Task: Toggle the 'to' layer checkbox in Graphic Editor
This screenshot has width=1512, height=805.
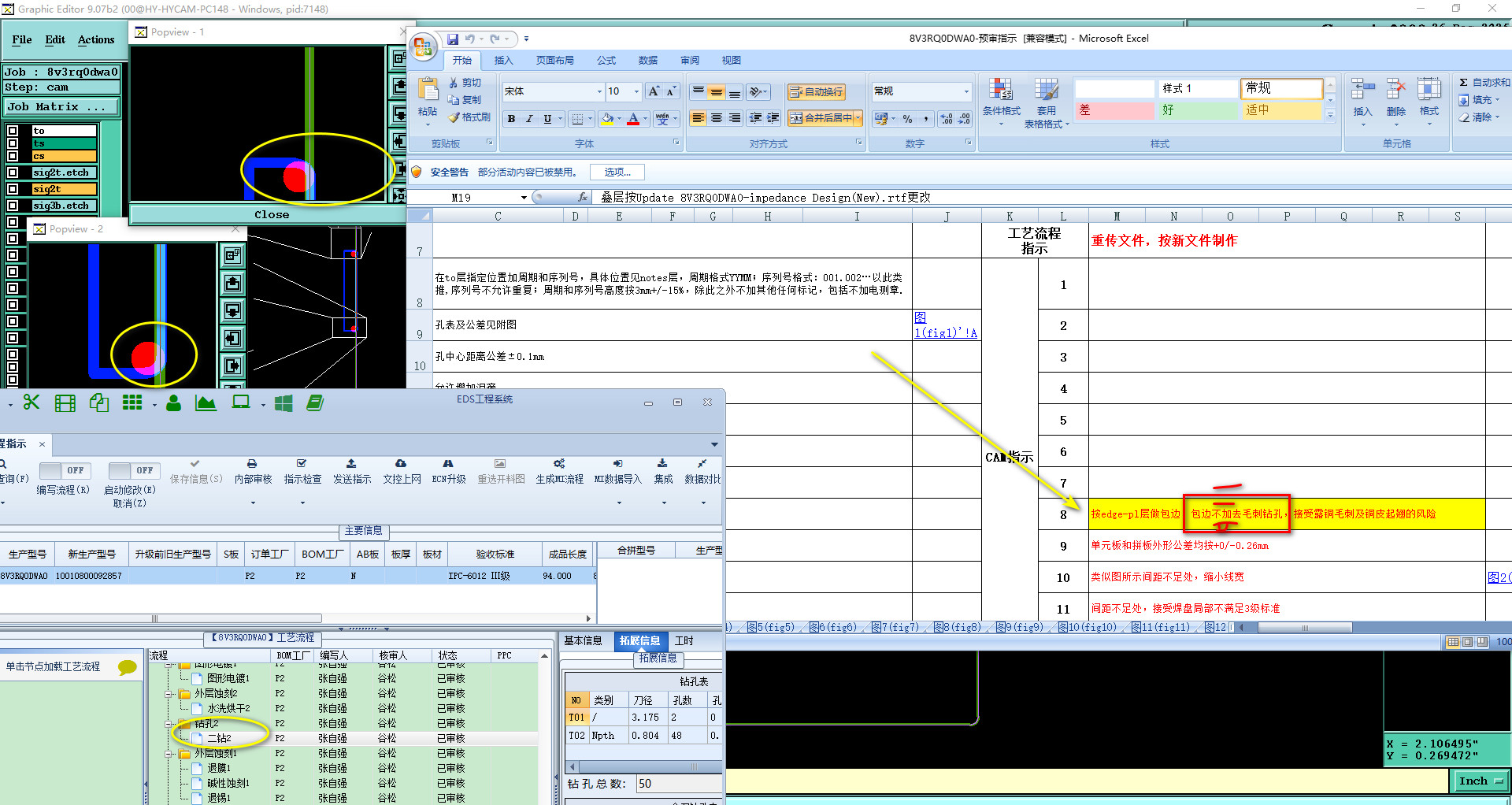Action: [13, 131]
